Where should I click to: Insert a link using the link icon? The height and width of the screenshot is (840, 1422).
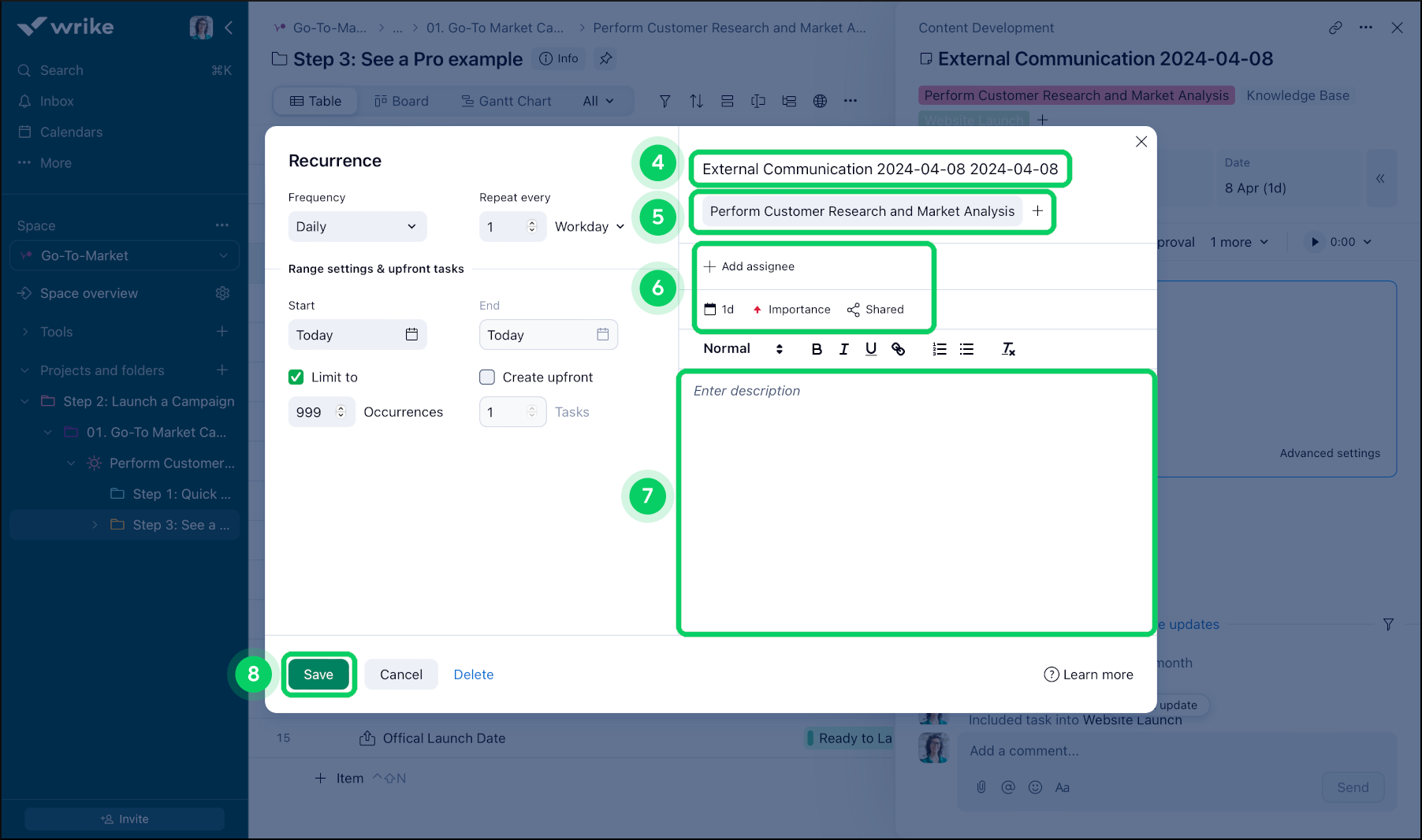click(898, 349)
